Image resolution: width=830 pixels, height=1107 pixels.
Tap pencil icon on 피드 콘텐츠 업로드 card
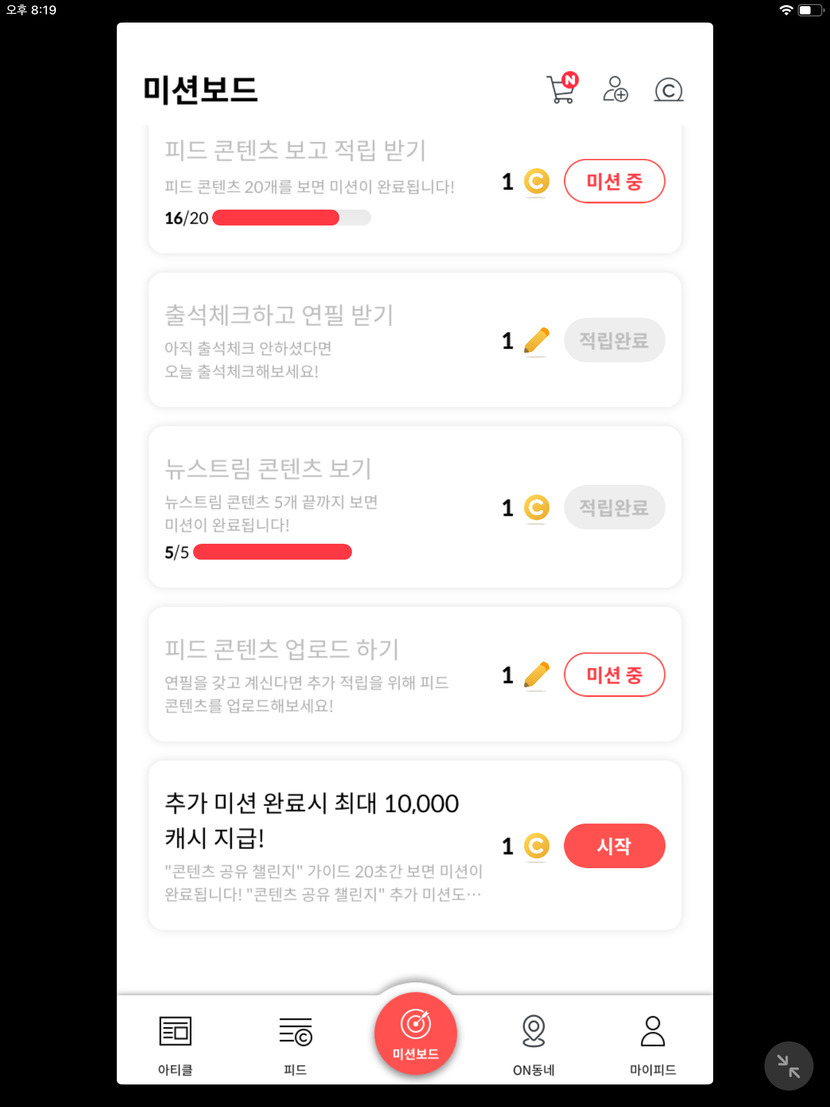(537, 675)
